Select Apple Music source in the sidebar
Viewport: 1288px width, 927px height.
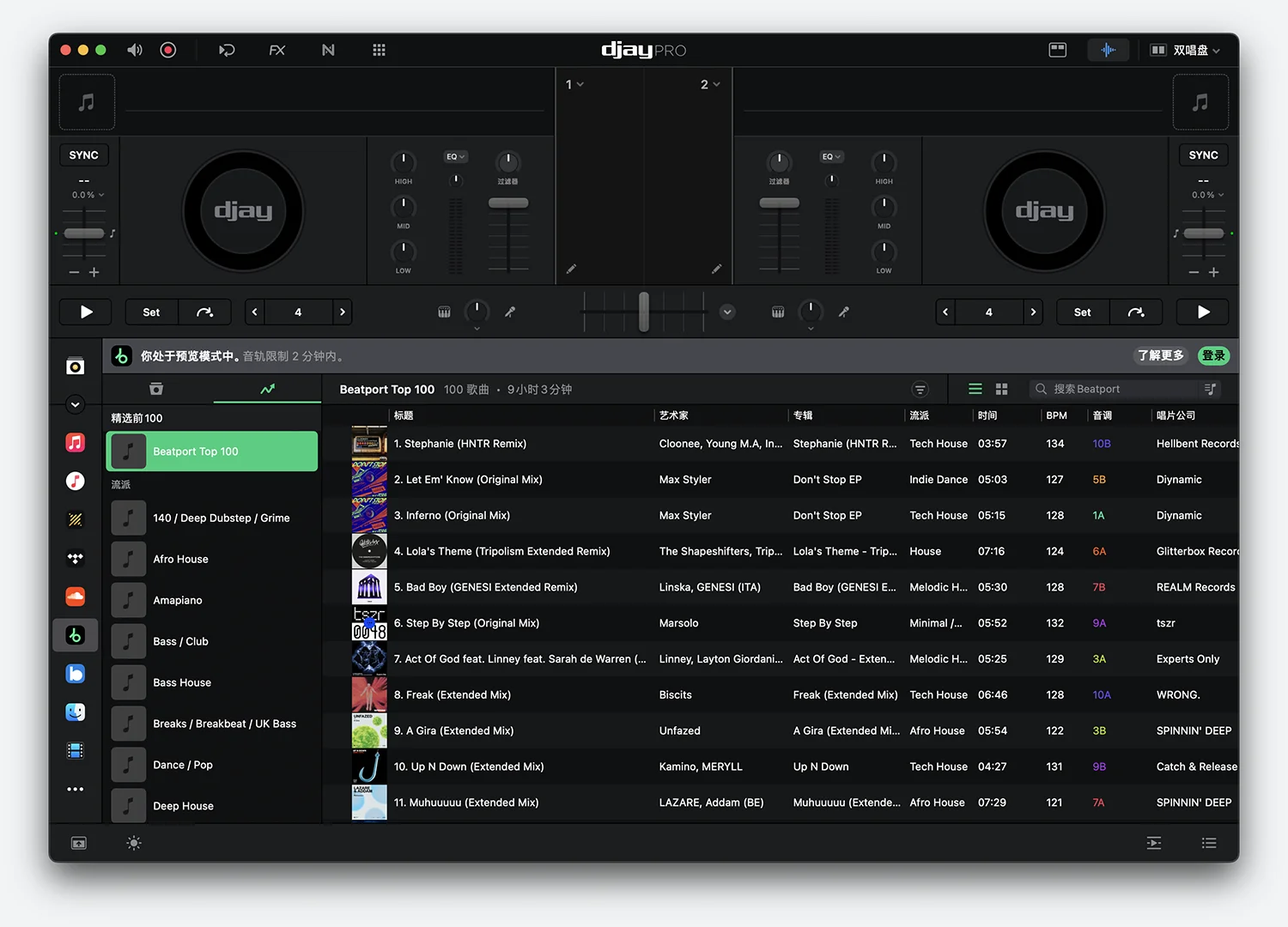(76, 443)
